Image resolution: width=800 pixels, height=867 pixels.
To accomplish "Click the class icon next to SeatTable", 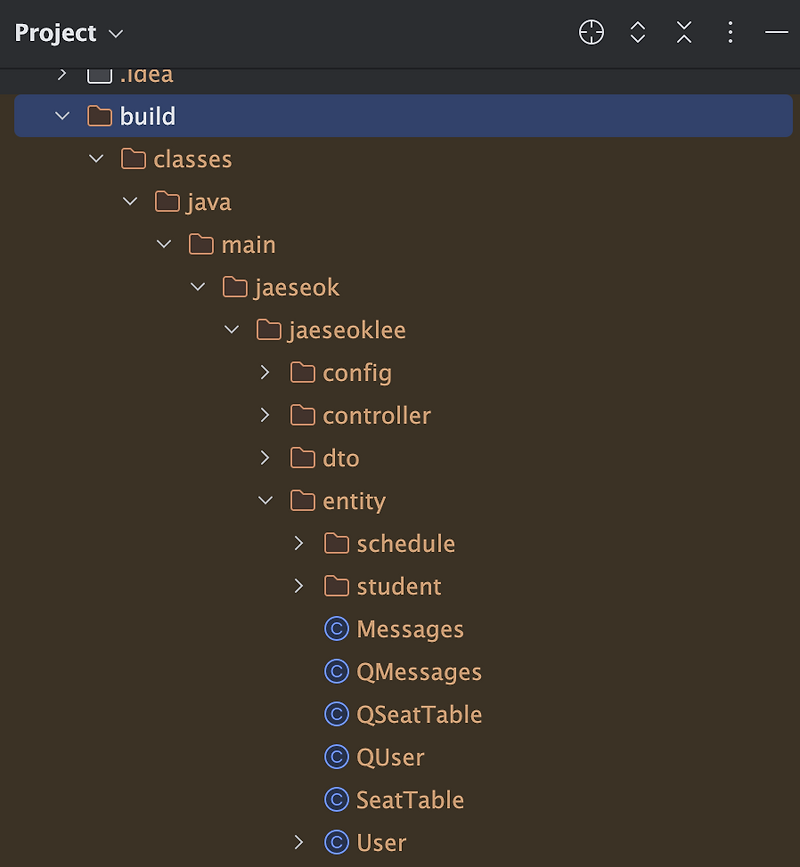I will (x=337, y=800).
